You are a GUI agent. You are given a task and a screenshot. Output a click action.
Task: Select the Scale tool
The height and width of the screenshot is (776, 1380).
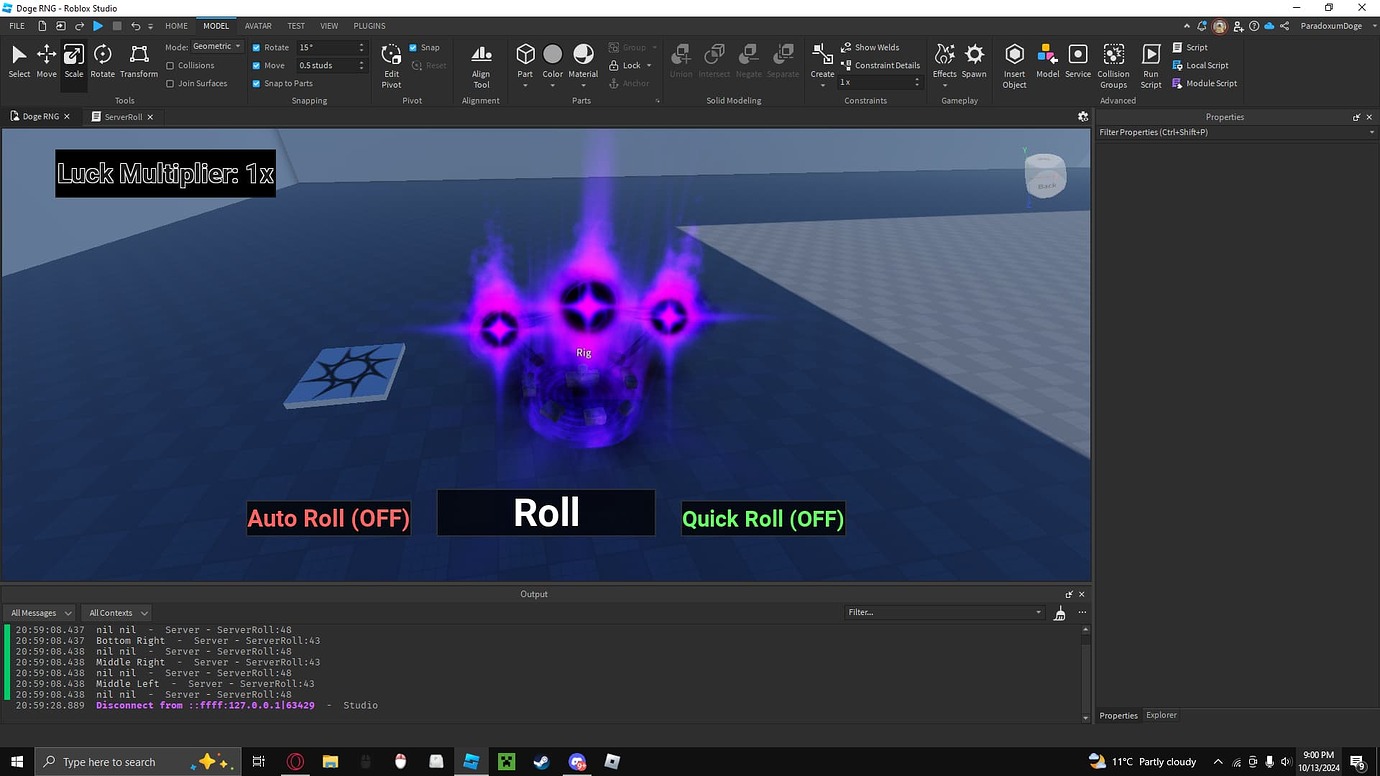click(73, 61)
